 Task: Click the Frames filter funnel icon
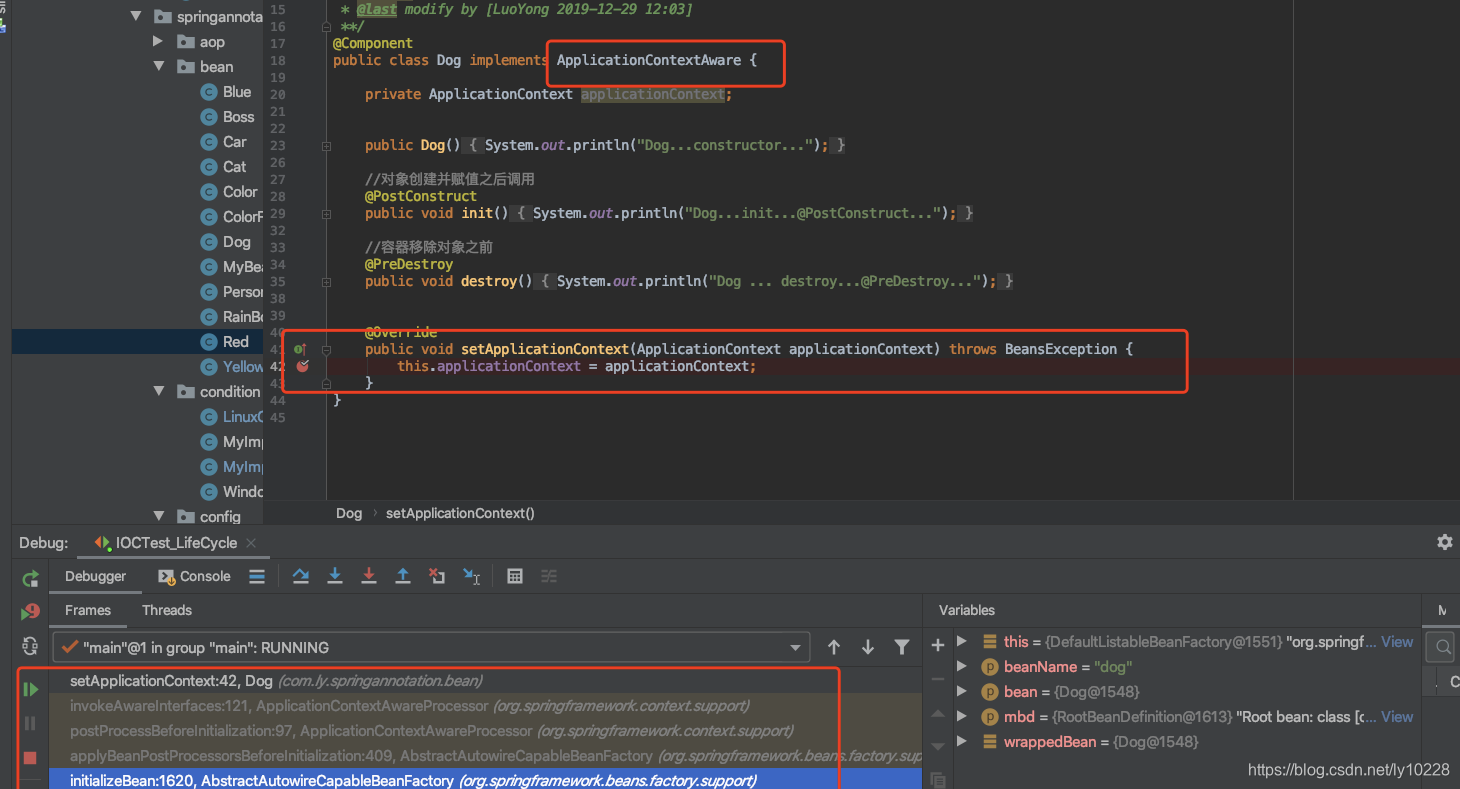pyautogui.click(x=902, y=647)
